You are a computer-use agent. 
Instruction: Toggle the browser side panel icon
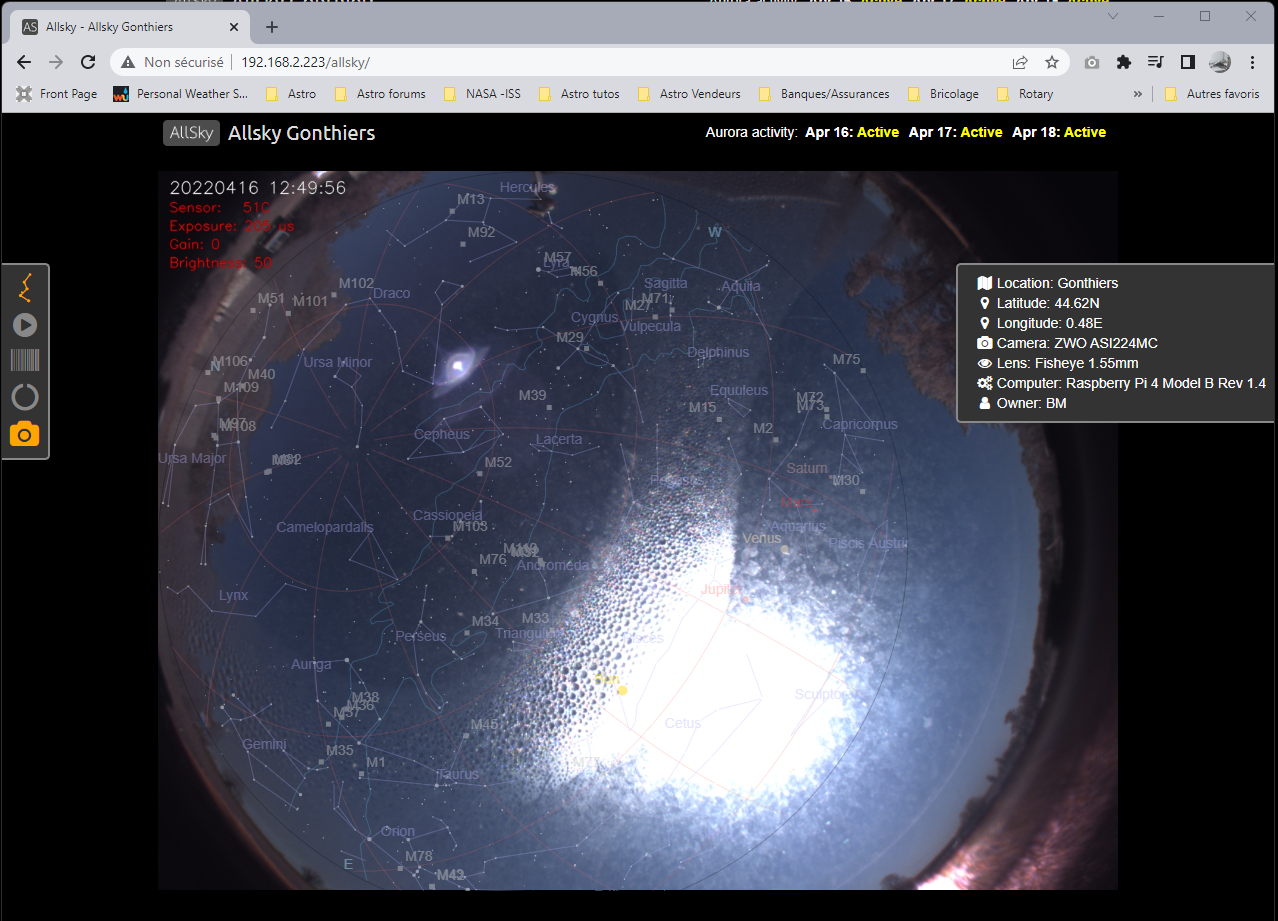point(1188,62)
